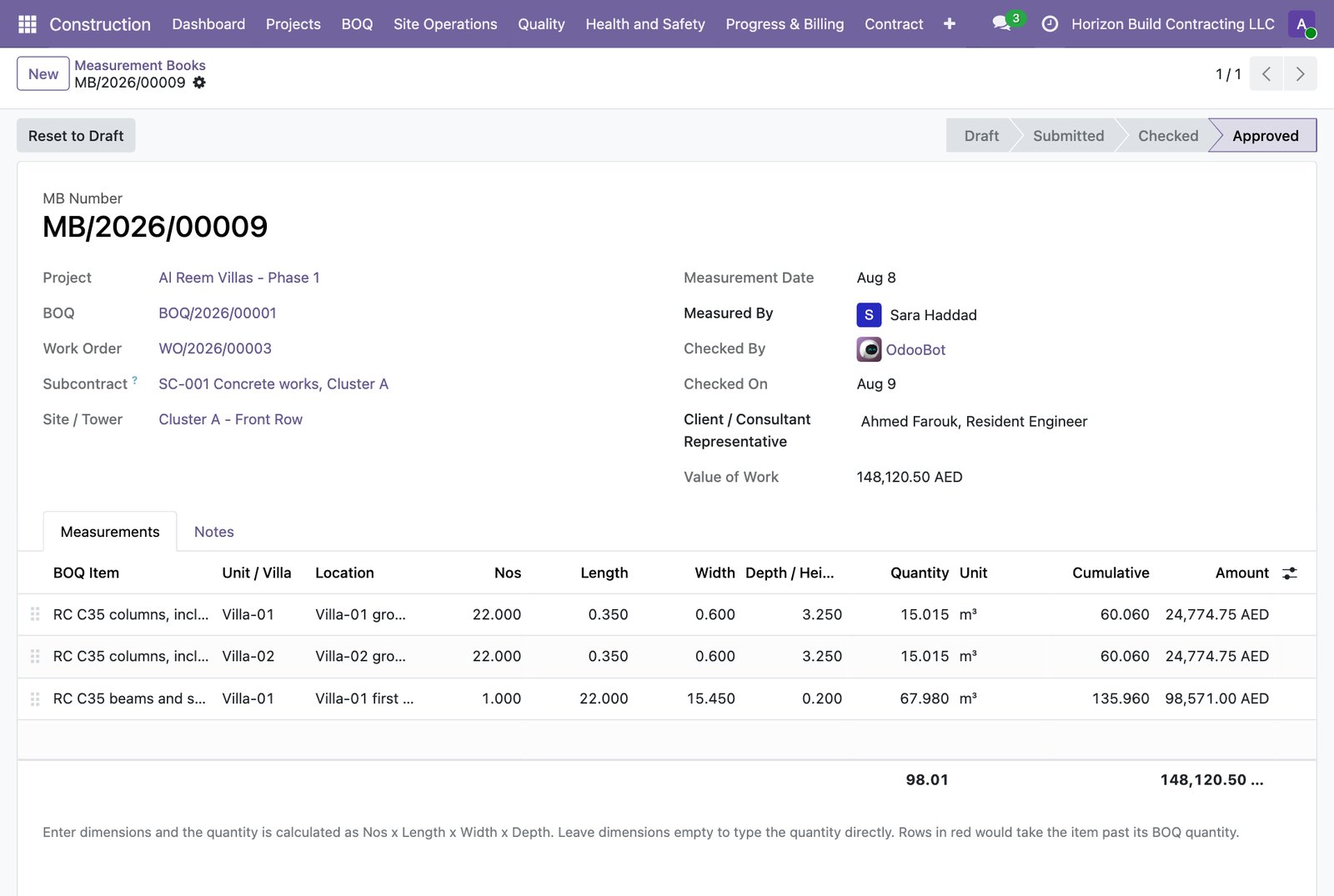Click the 98,571.00 AED amount cell
This screenshot has width=1334, height=896.
coord(1216,699)
